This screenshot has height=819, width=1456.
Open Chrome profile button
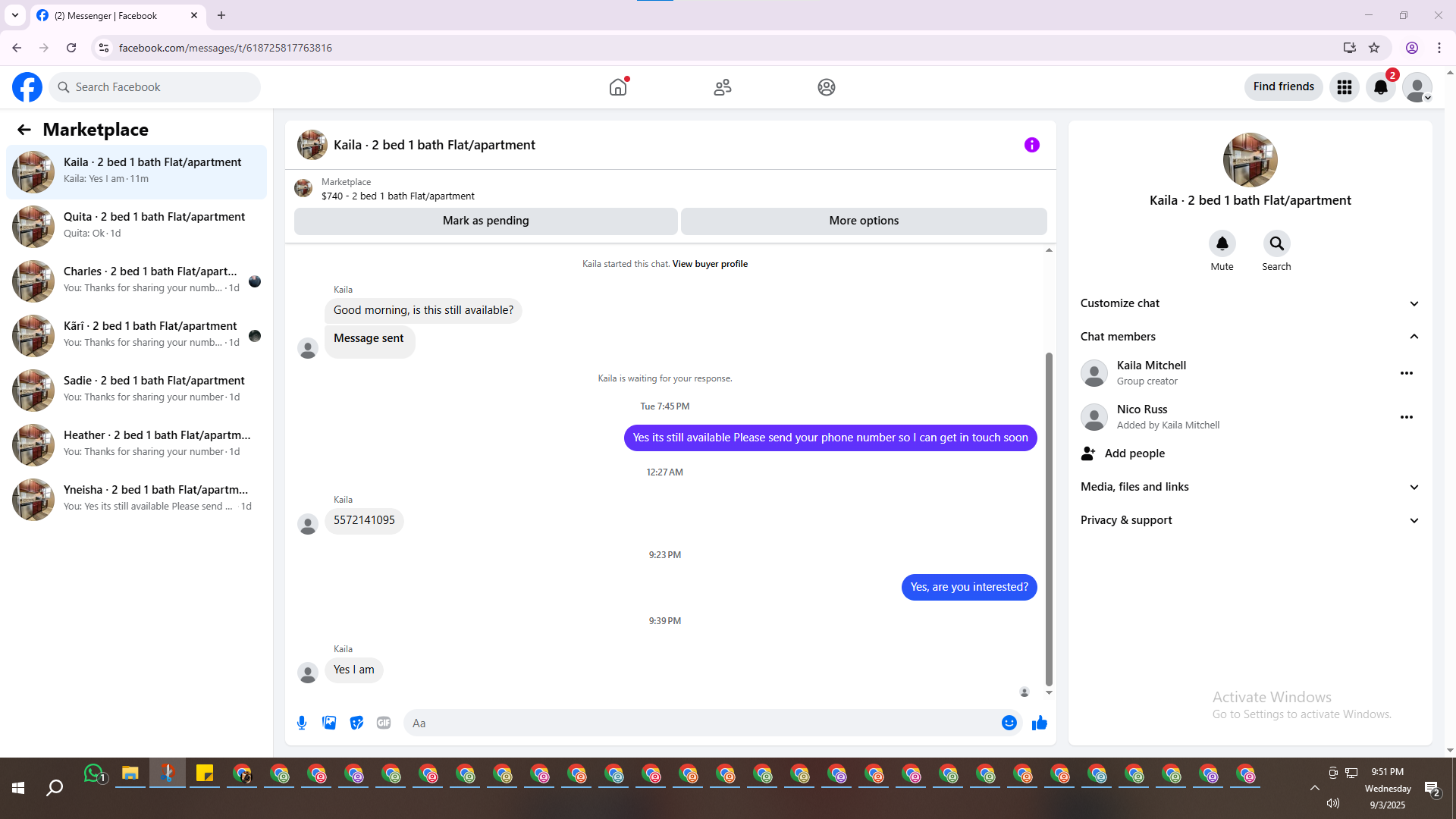(x=1412, y=48)
